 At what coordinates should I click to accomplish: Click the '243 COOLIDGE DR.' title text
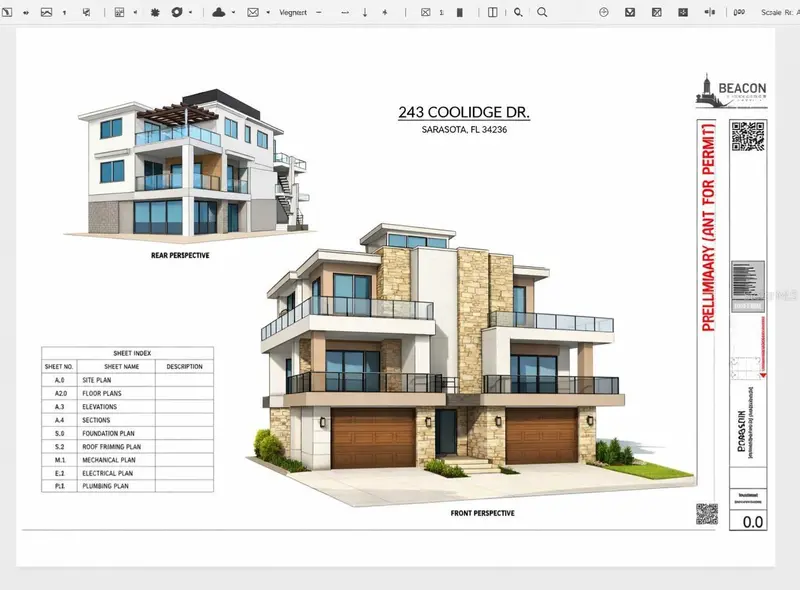[x=464, y=112]
